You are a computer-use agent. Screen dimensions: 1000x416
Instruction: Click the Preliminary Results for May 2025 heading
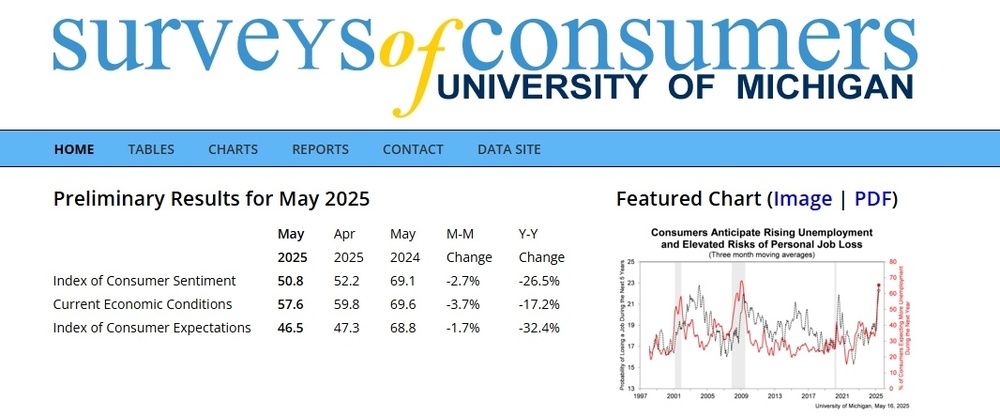pos(211,199)
